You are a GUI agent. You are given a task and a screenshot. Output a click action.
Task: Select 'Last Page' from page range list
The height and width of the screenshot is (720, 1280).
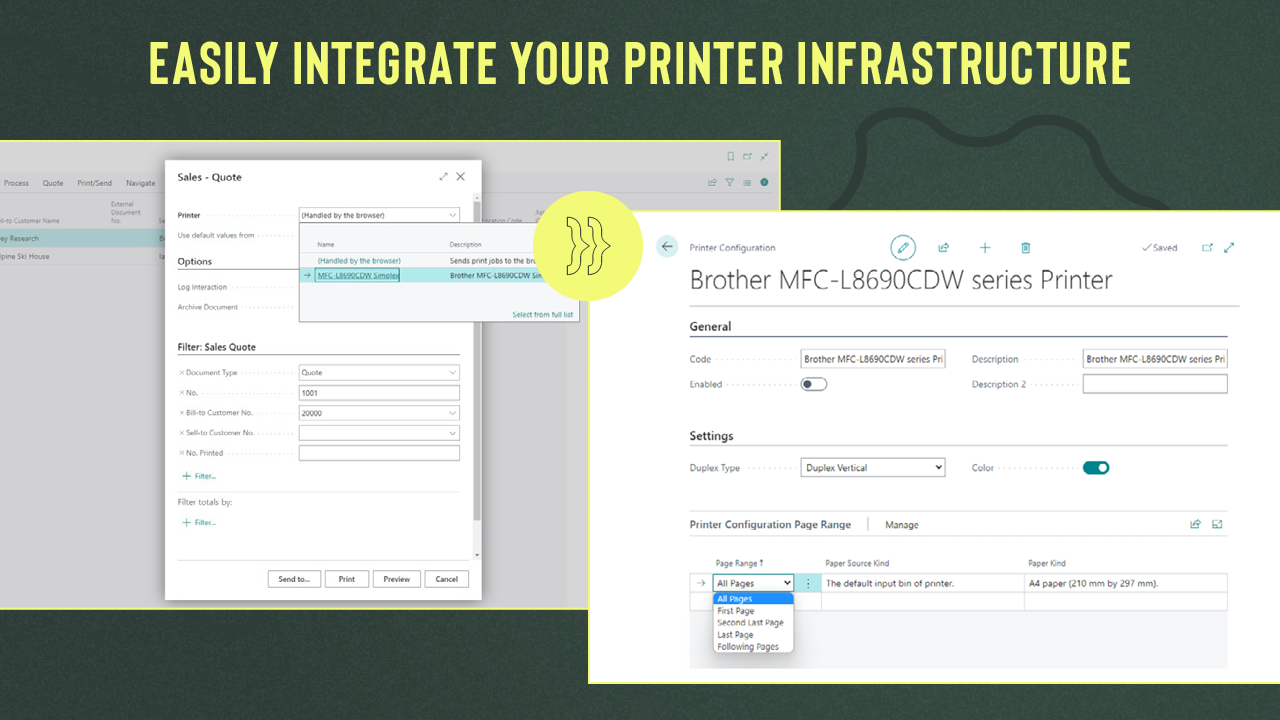coord(735,635)
